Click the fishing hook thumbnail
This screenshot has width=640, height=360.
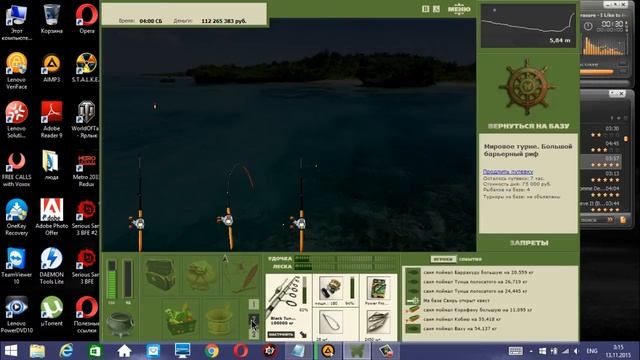[x=330, y=322]
